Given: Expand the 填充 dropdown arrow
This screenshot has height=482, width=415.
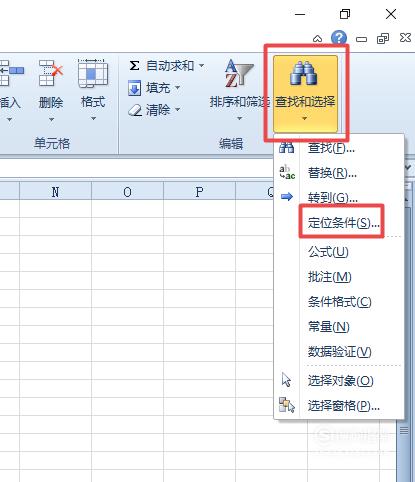Looking at the screenshot, I should pyautogui.click(x=177, y=88).
